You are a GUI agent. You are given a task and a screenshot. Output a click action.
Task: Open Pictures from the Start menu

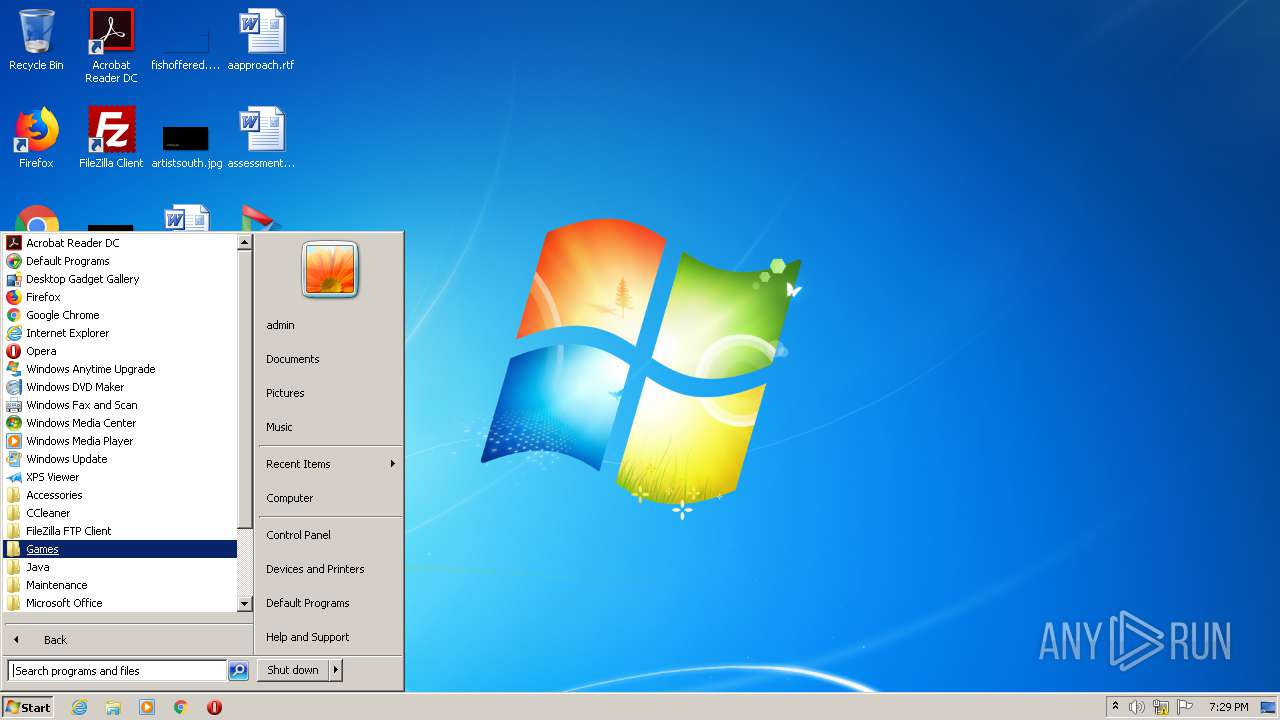click(x=330, y=393)
